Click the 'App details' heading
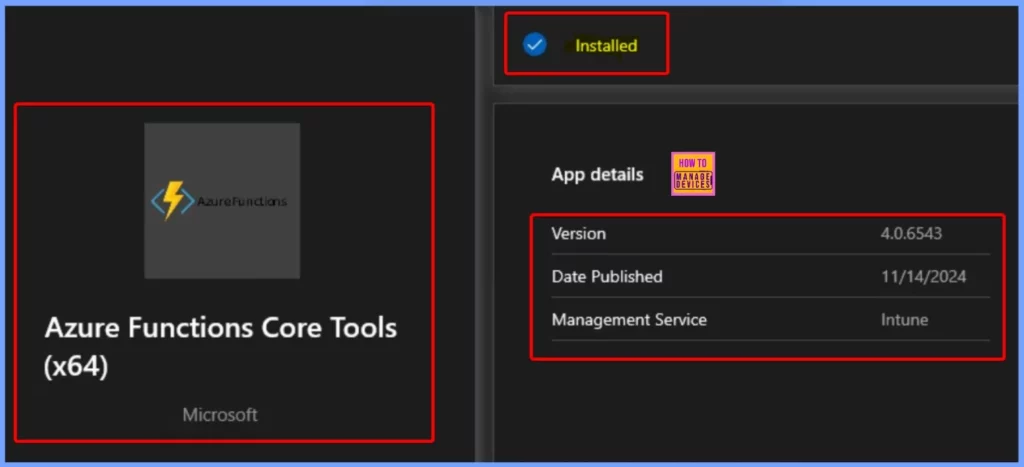Image resolution: width=1024 pixels, height=467 pixels. point(598,174)
